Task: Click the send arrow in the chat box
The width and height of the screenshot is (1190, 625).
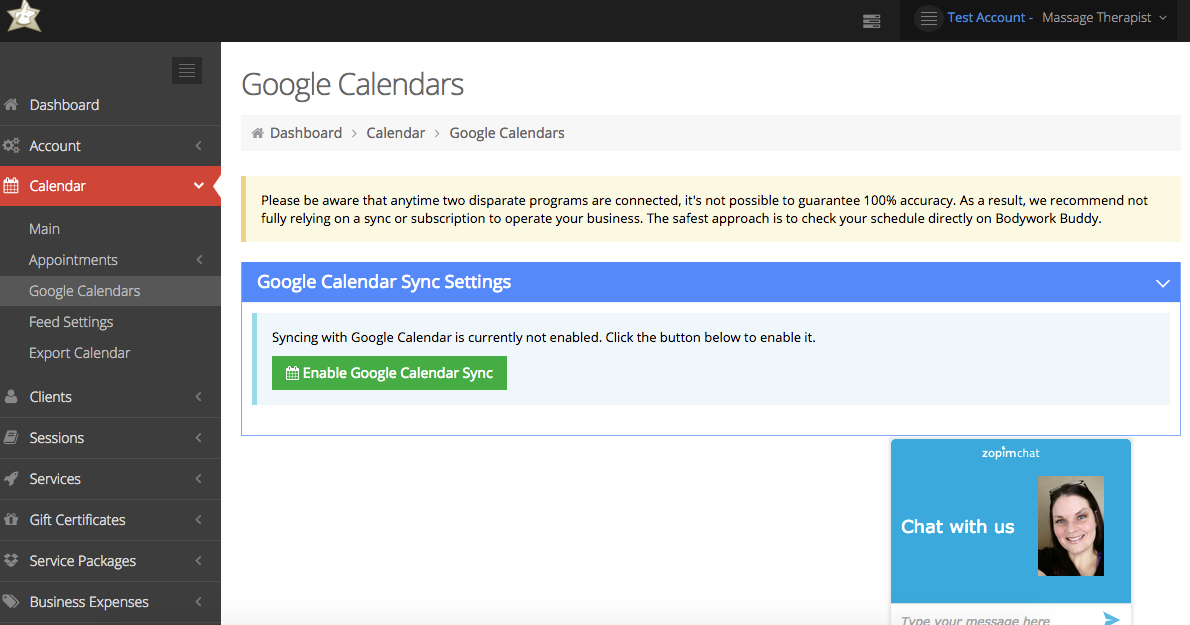Action: click(1110, 618)
